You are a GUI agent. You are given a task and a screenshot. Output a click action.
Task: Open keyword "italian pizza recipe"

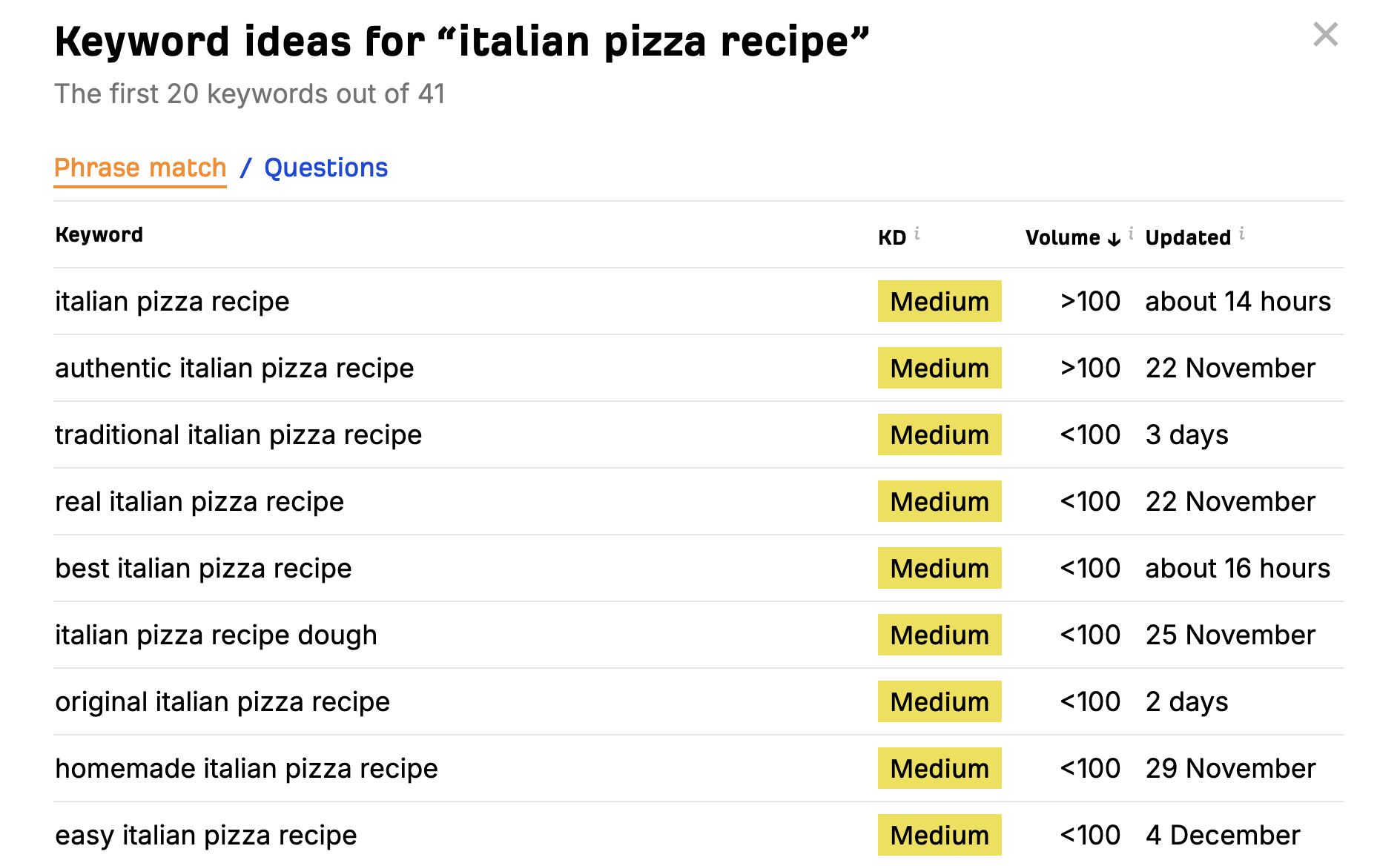(172, 301)
